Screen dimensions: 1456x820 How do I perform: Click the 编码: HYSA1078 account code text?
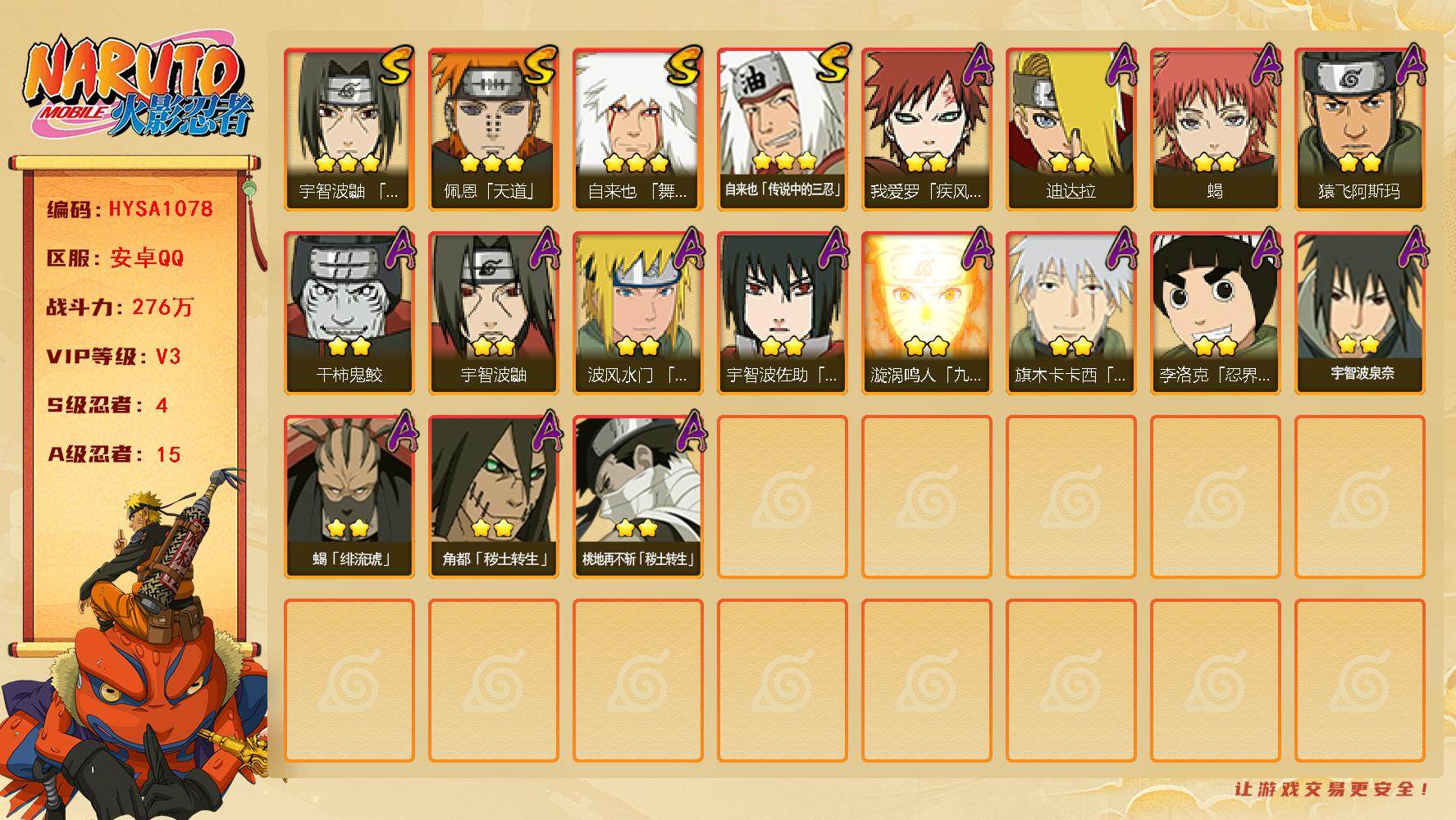point(130,209)
